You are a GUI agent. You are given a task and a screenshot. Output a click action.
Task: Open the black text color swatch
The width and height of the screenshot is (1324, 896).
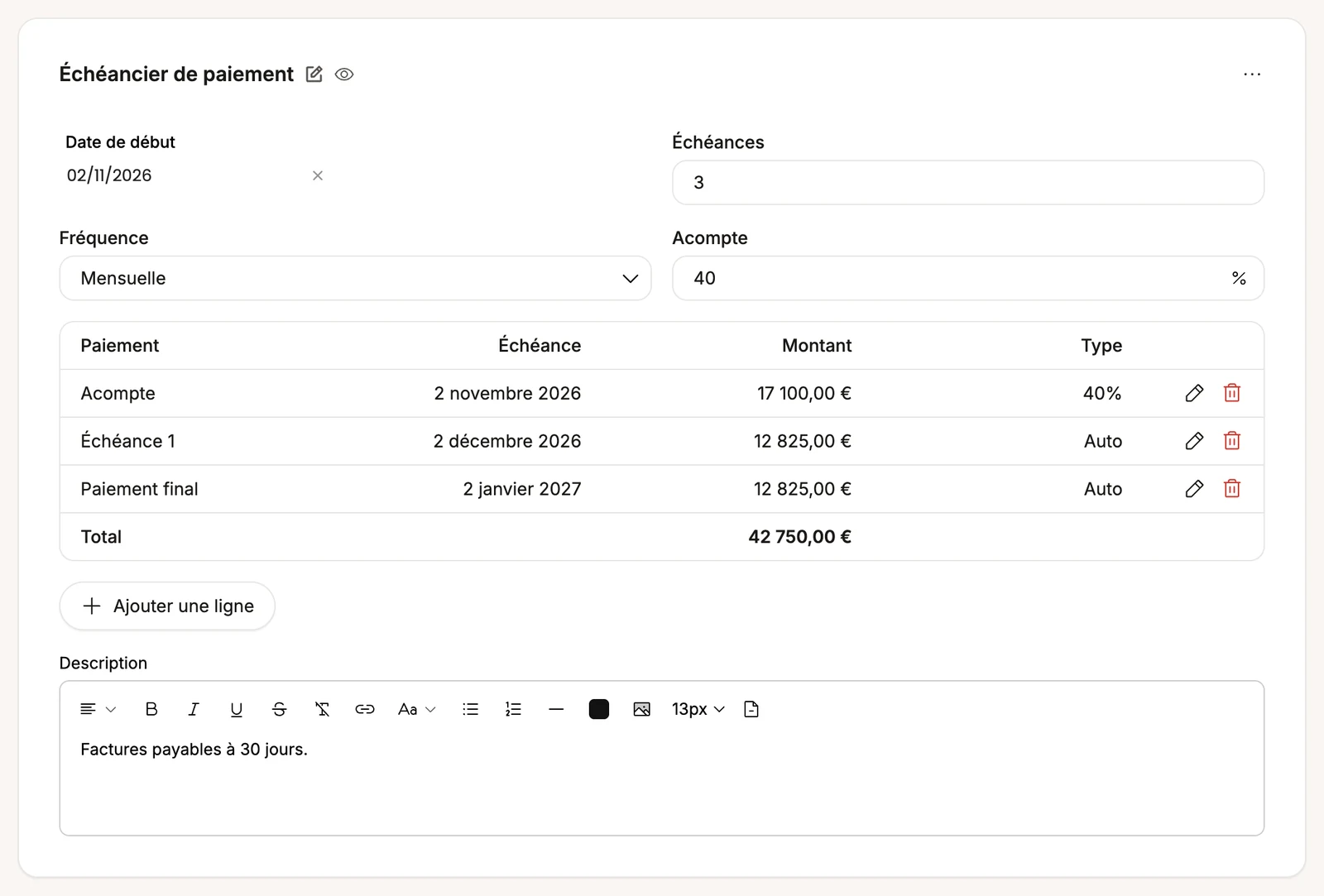(x=599, y=709)
